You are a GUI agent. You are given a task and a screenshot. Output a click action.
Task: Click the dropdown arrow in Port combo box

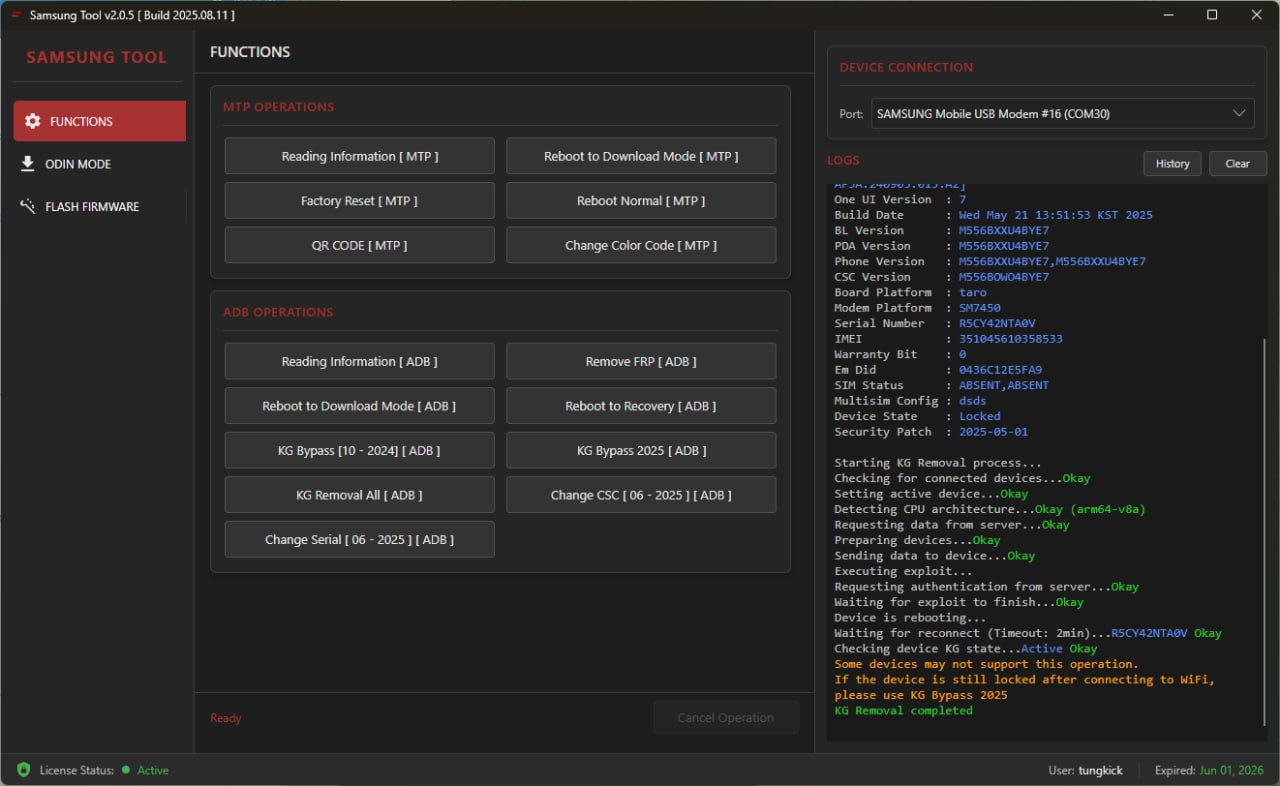(1238, 114)
